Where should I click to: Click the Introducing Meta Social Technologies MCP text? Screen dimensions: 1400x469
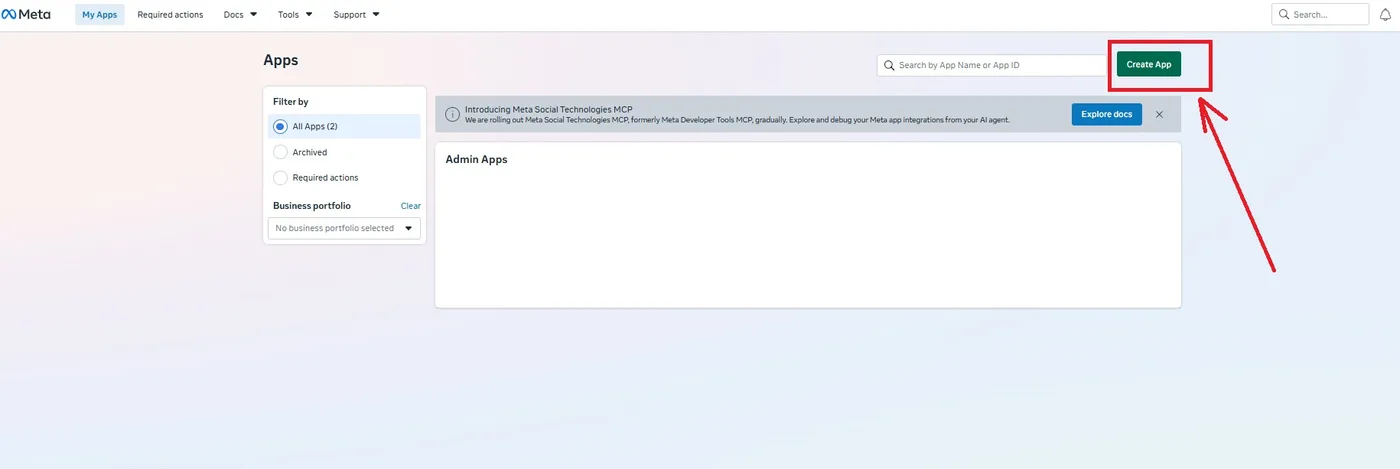(549, 109)
